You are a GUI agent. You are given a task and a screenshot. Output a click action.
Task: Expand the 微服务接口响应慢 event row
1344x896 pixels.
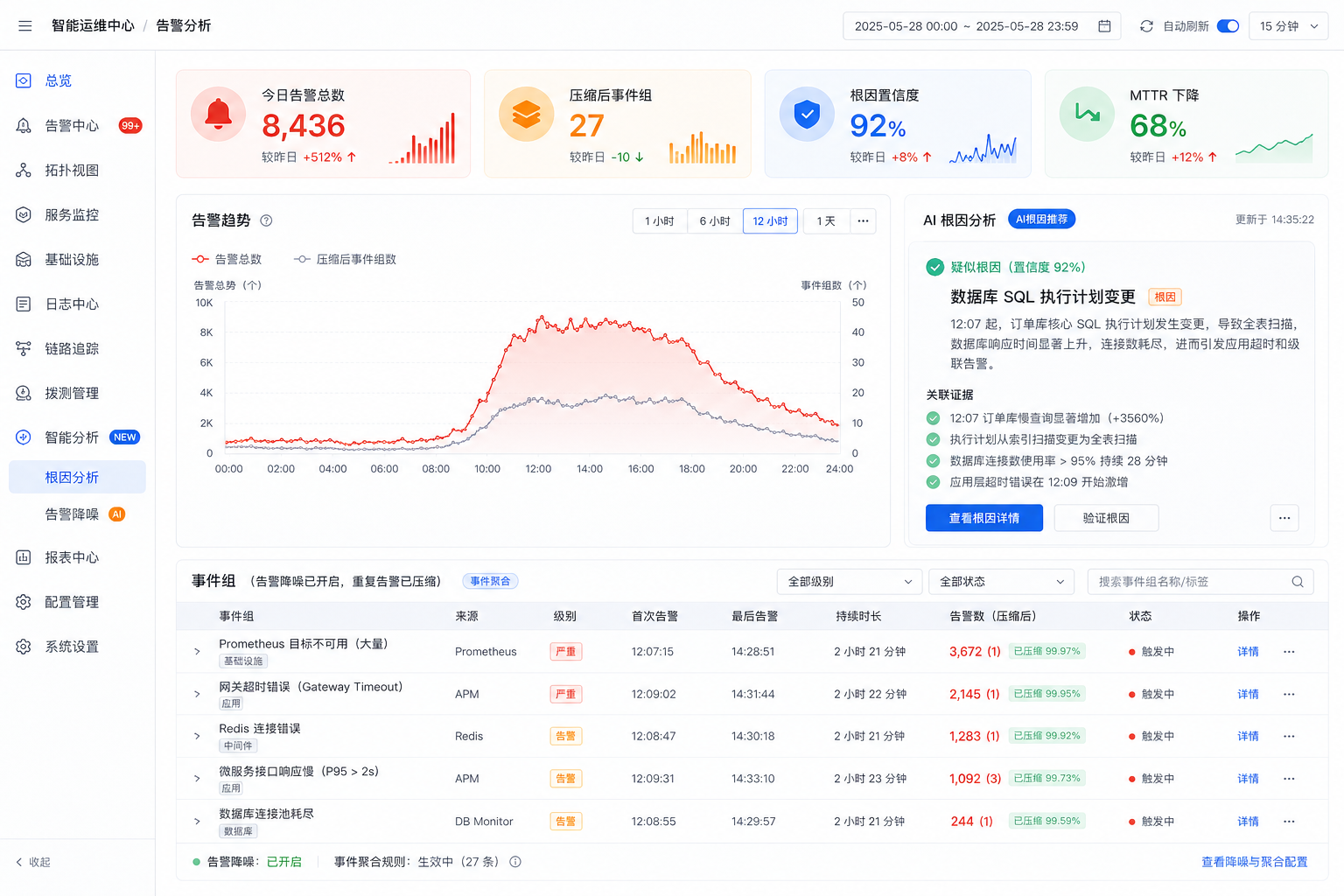click(x=197, y=779)
